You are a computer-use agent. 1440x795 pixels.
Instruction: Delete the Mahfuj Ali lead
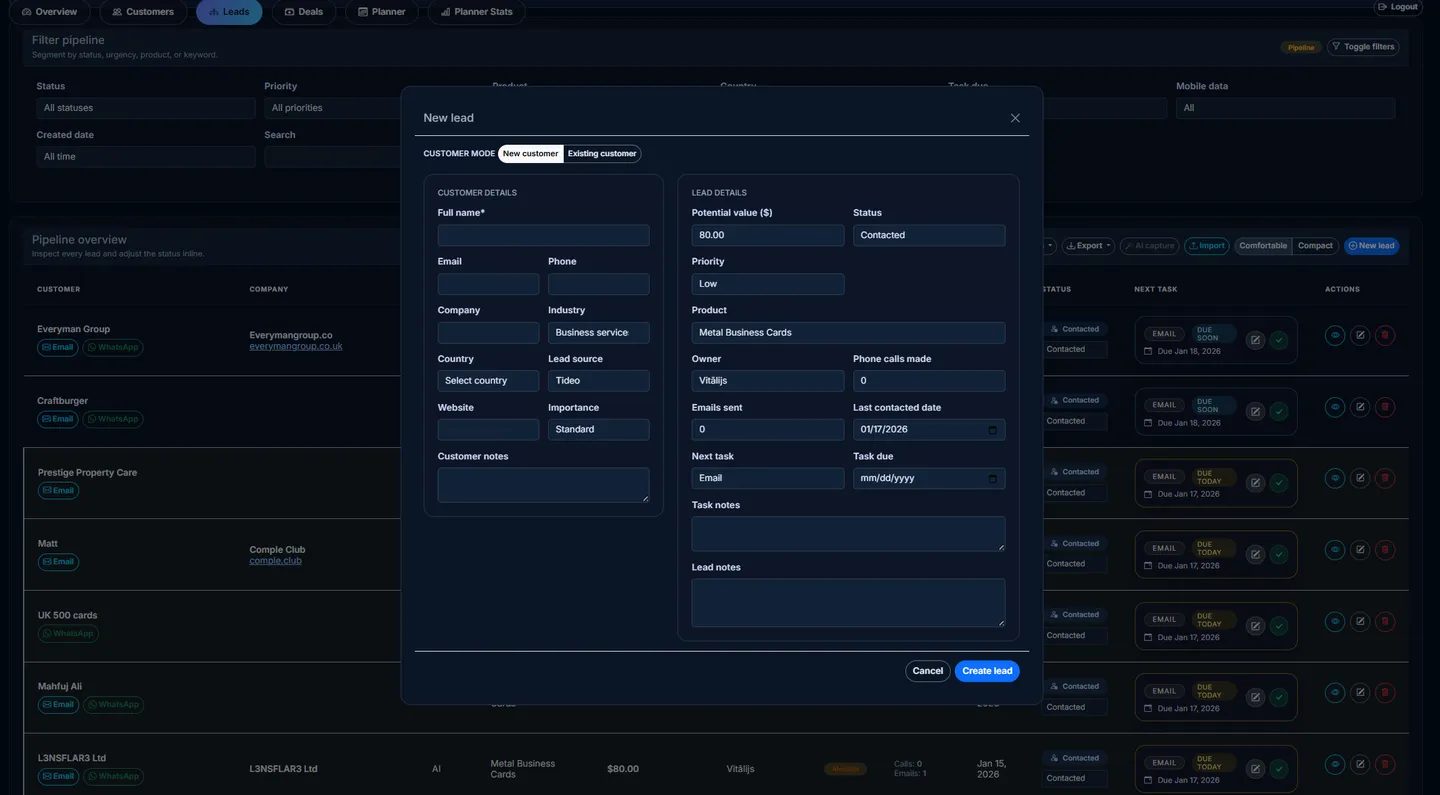1384,693
